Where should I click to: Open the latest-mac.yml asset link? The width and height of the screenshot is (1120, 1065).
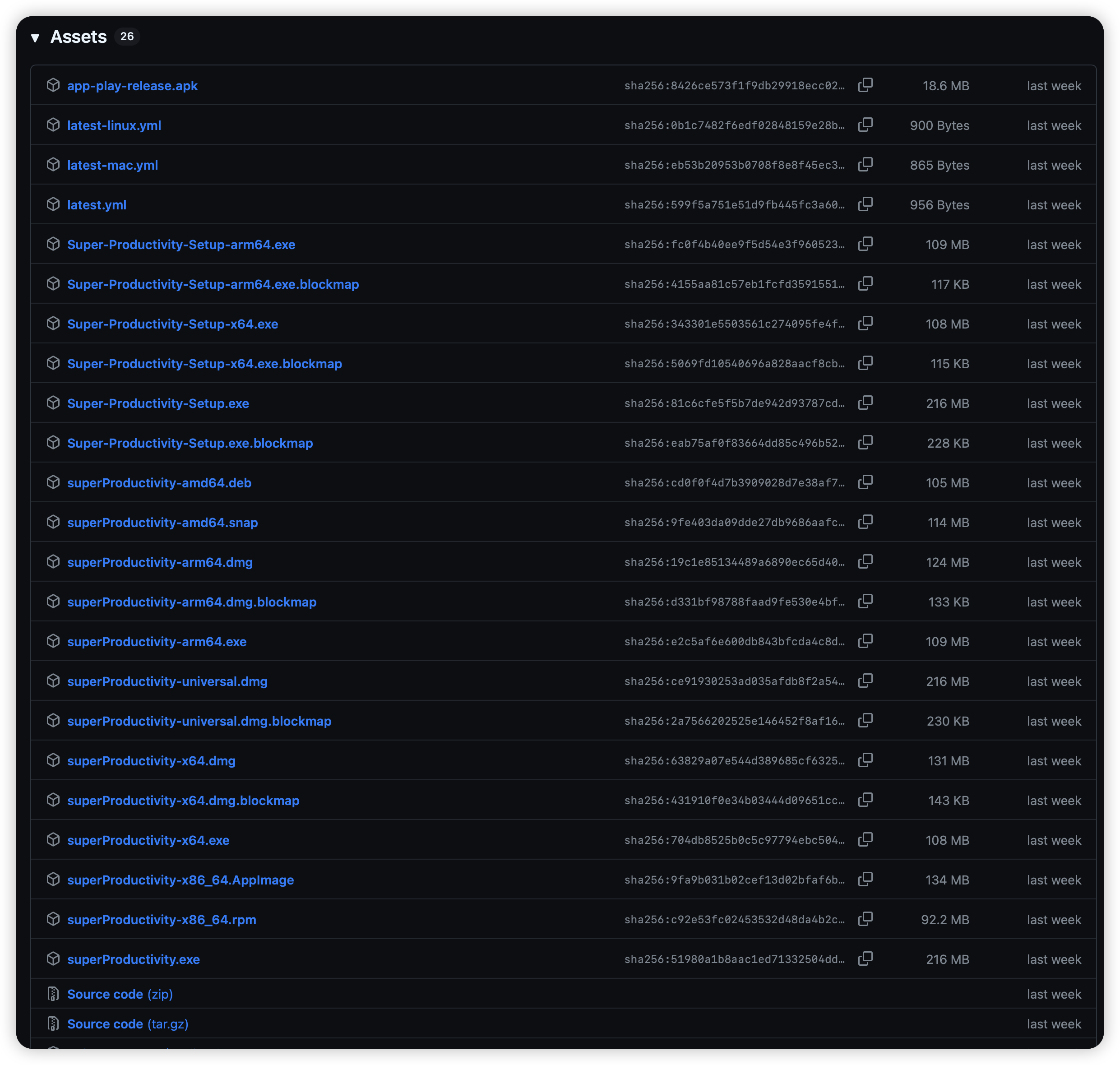point(112,165)
